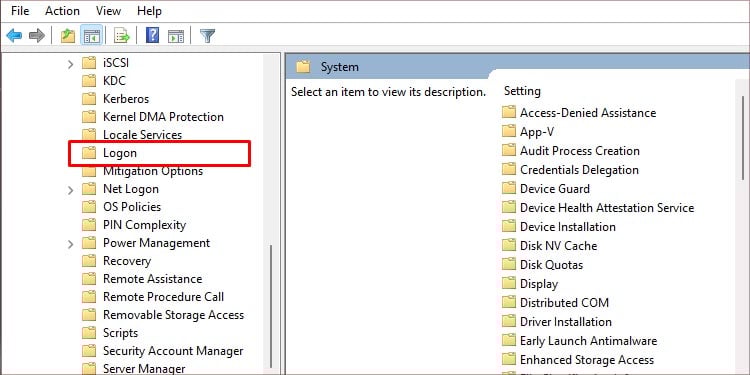The height and width of the screenshot is (375, 750).
Task: Open the File menu
Action: click(x=20, y=11)
